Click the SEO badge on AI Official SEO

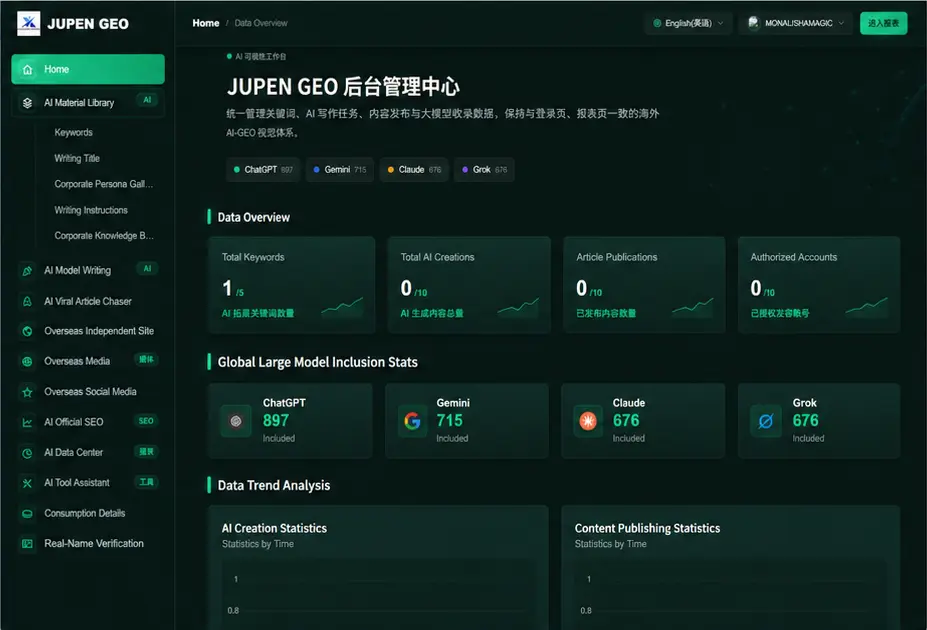pyautogui.click(x=146, y=421)
